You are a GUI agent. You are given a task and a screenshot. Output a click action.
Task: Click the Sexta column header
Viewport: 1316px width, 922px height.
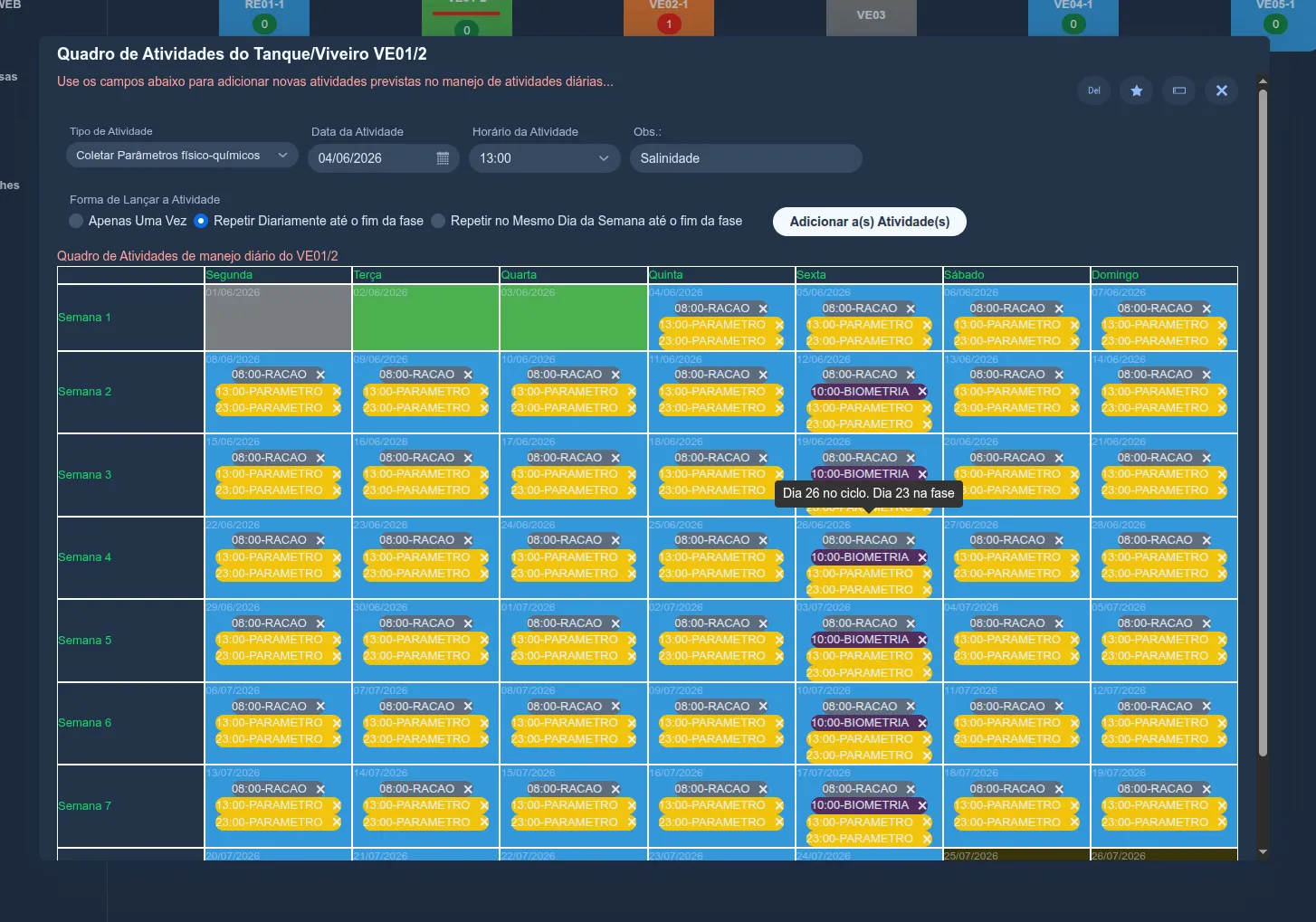coord(869,275)
